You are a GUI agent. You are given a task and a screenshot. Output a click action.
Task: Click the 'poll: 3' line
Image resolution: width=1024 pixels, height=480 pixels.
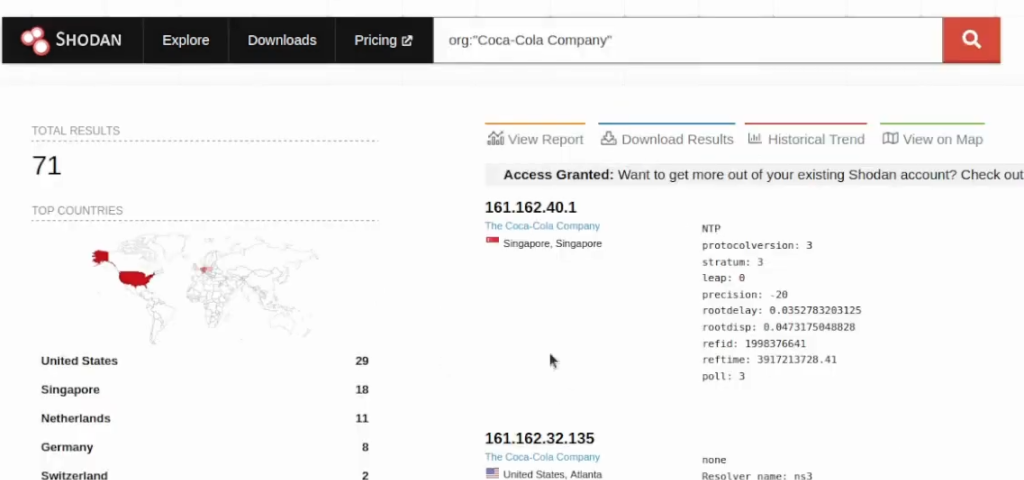coord(723,376)
